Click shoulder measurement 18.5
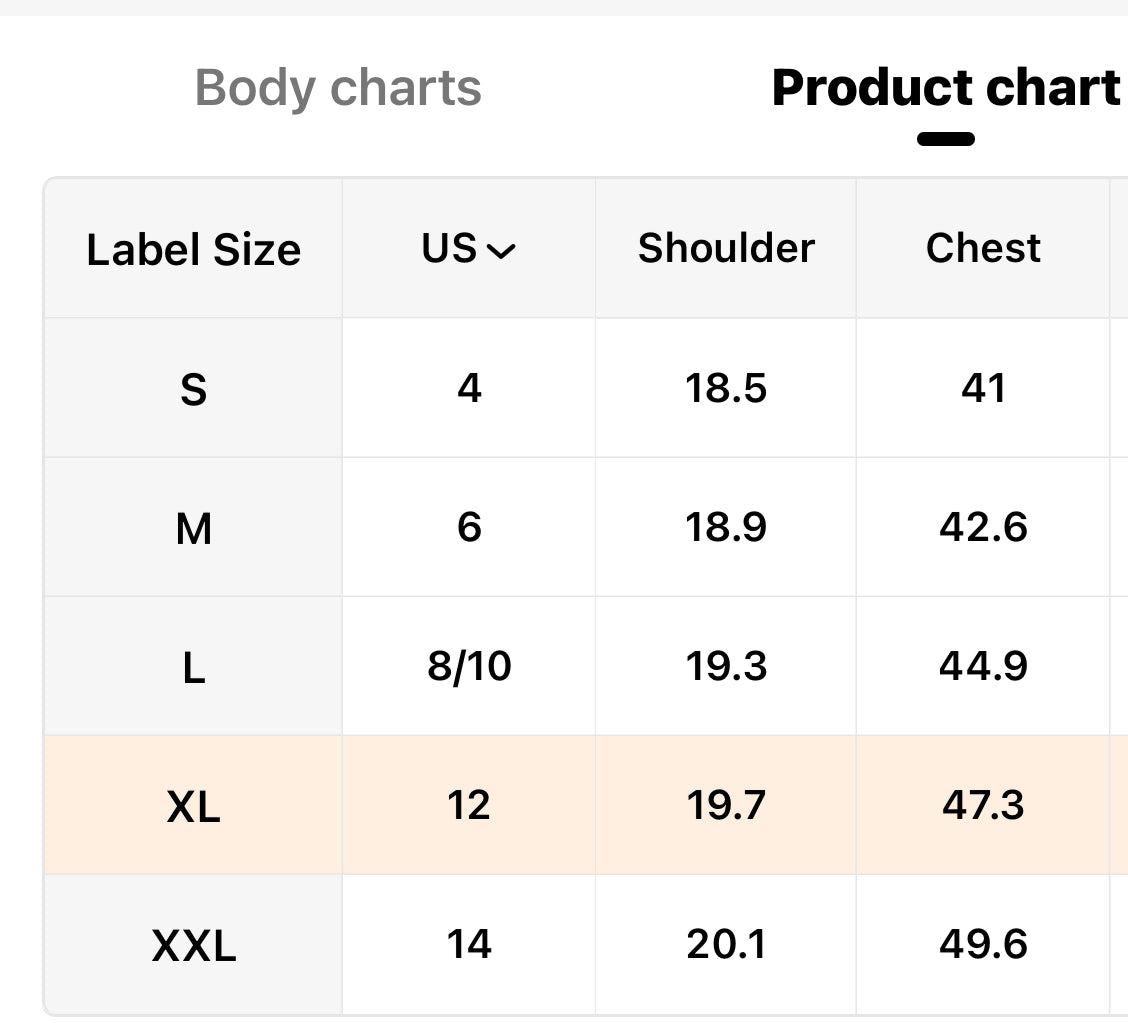 [x=726, y=388]
